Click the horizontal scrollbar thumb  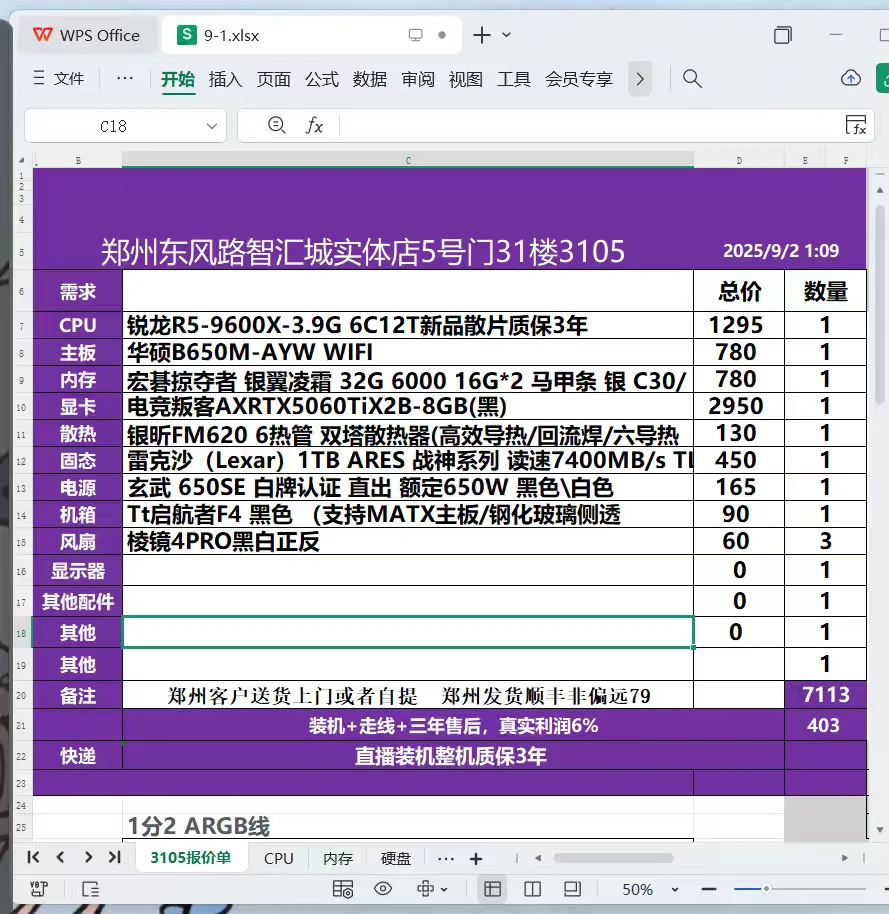(613, 858)
